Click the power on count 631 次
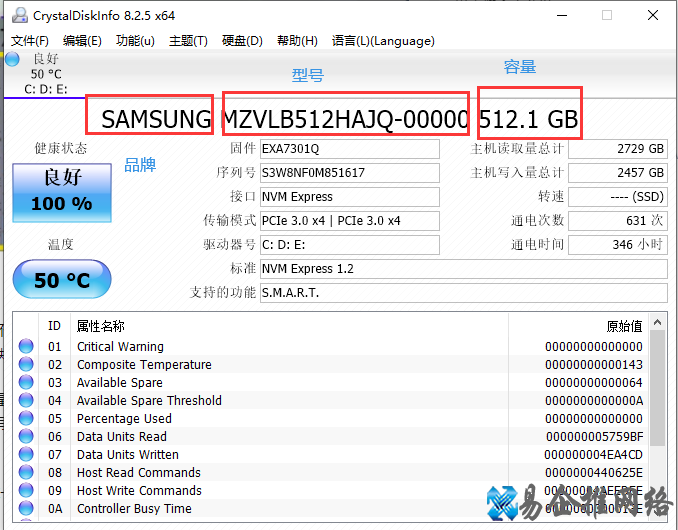 tap(618, 221)
